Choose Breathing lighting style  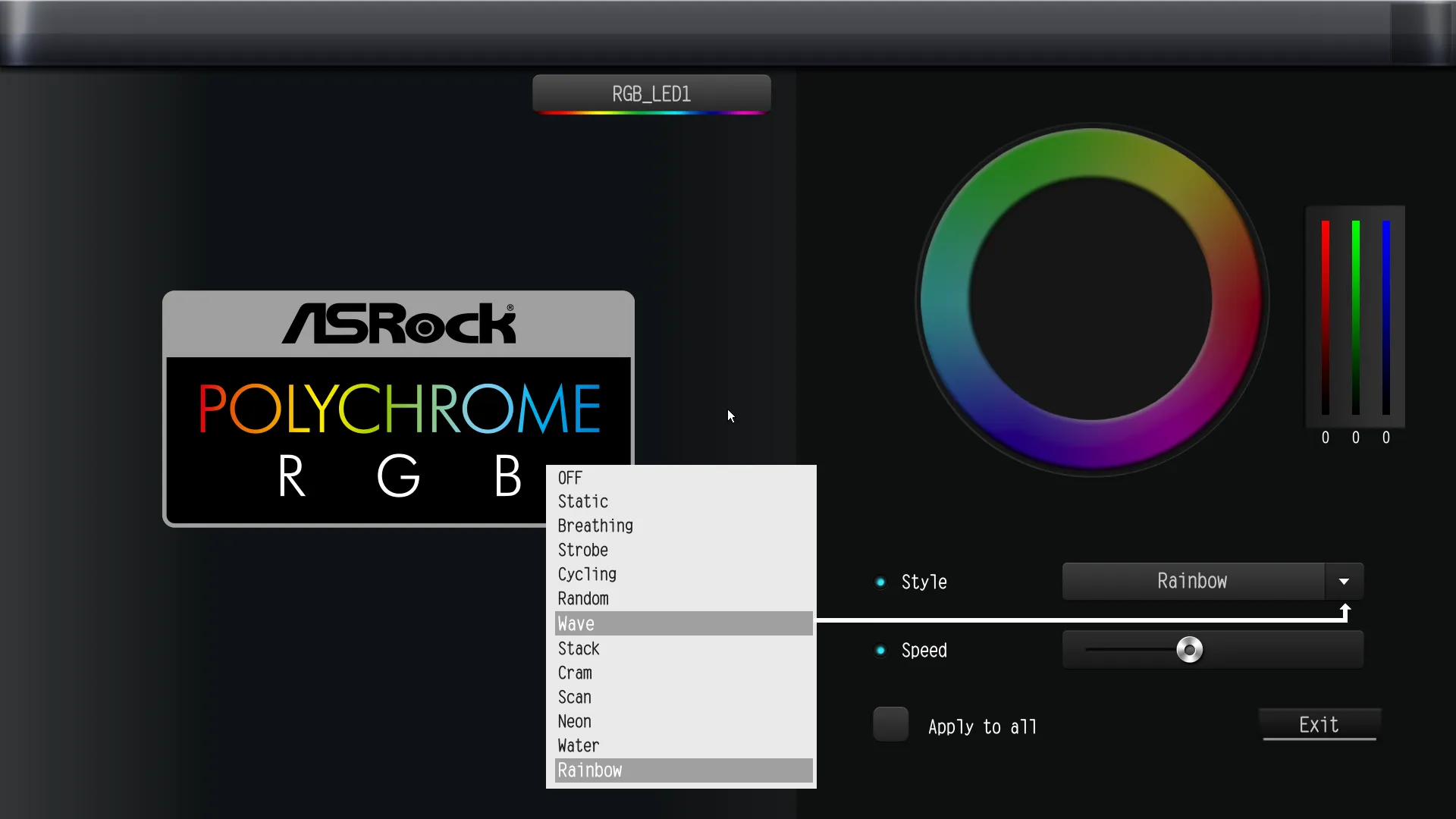pyautogui.click(x=683, y=526)
